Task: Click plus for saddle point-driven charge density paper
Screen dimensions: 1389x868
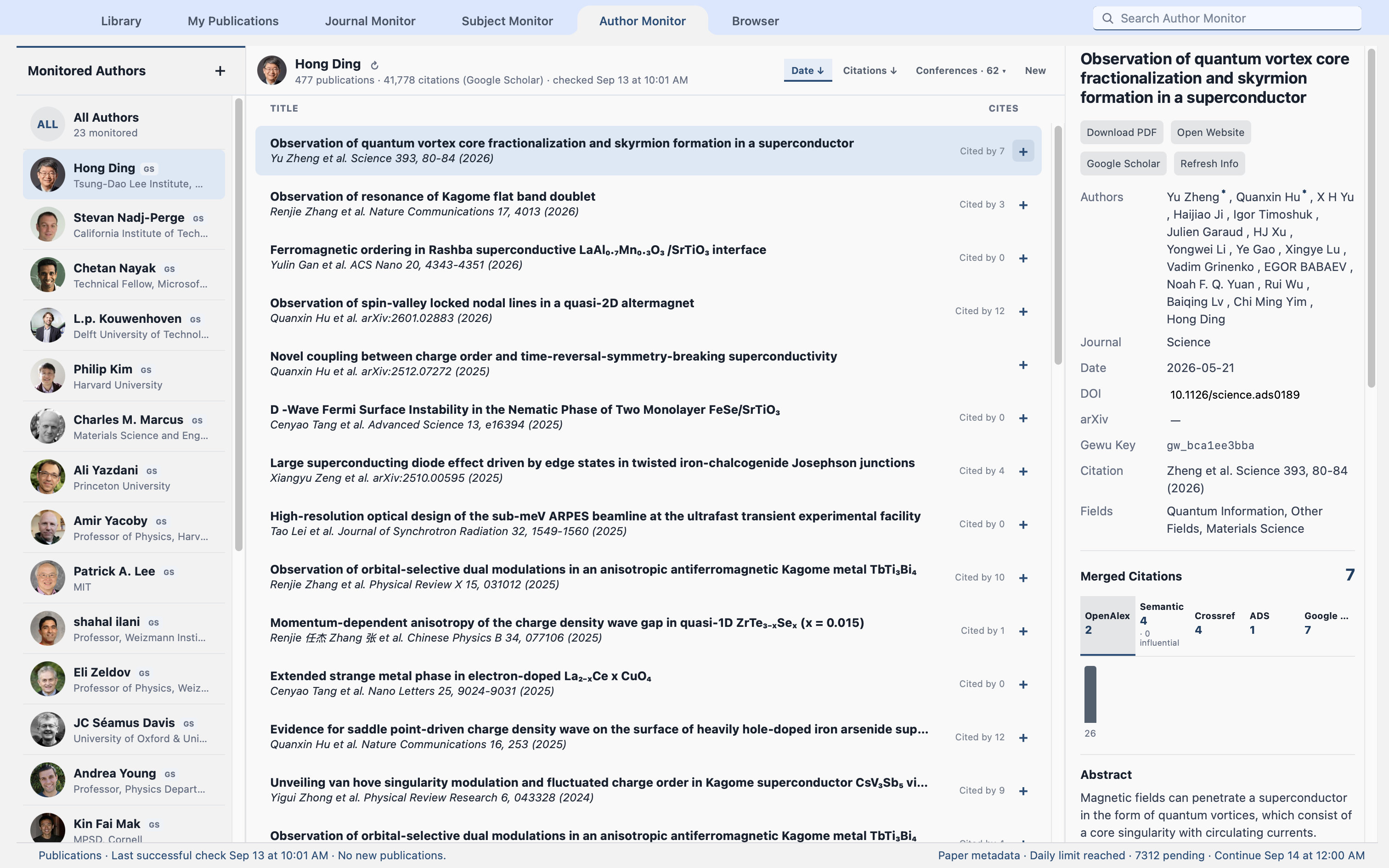Action: (1023, 738)
